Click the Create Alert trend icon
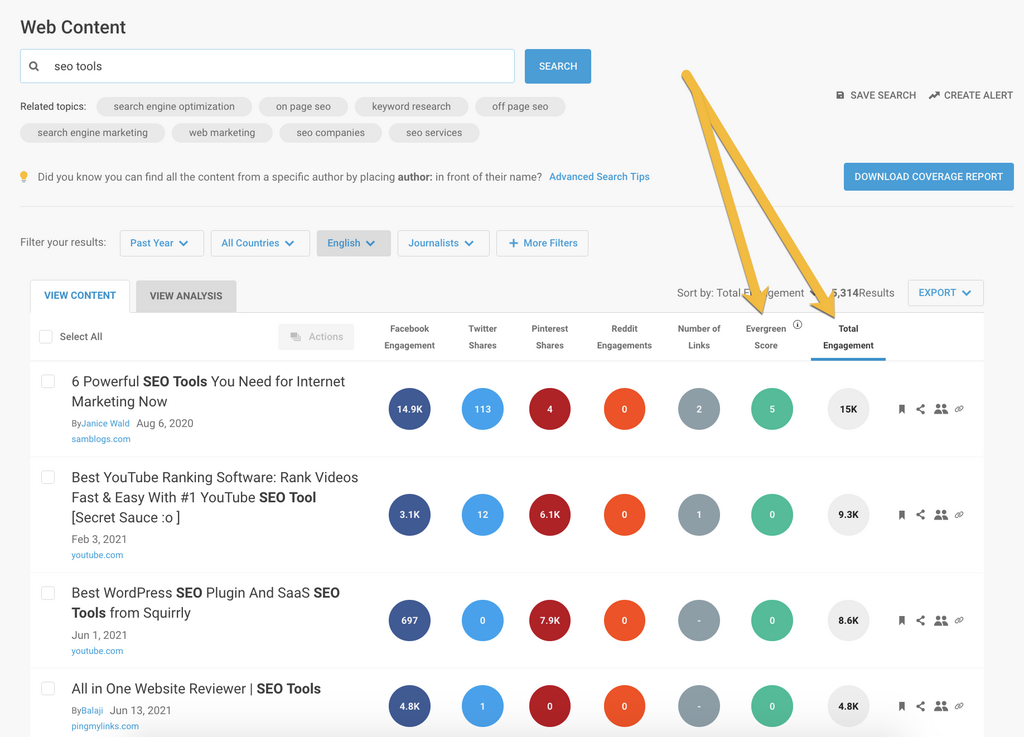Image resolution: width=1024 pixels, height=737 pixels. point(934,95)
